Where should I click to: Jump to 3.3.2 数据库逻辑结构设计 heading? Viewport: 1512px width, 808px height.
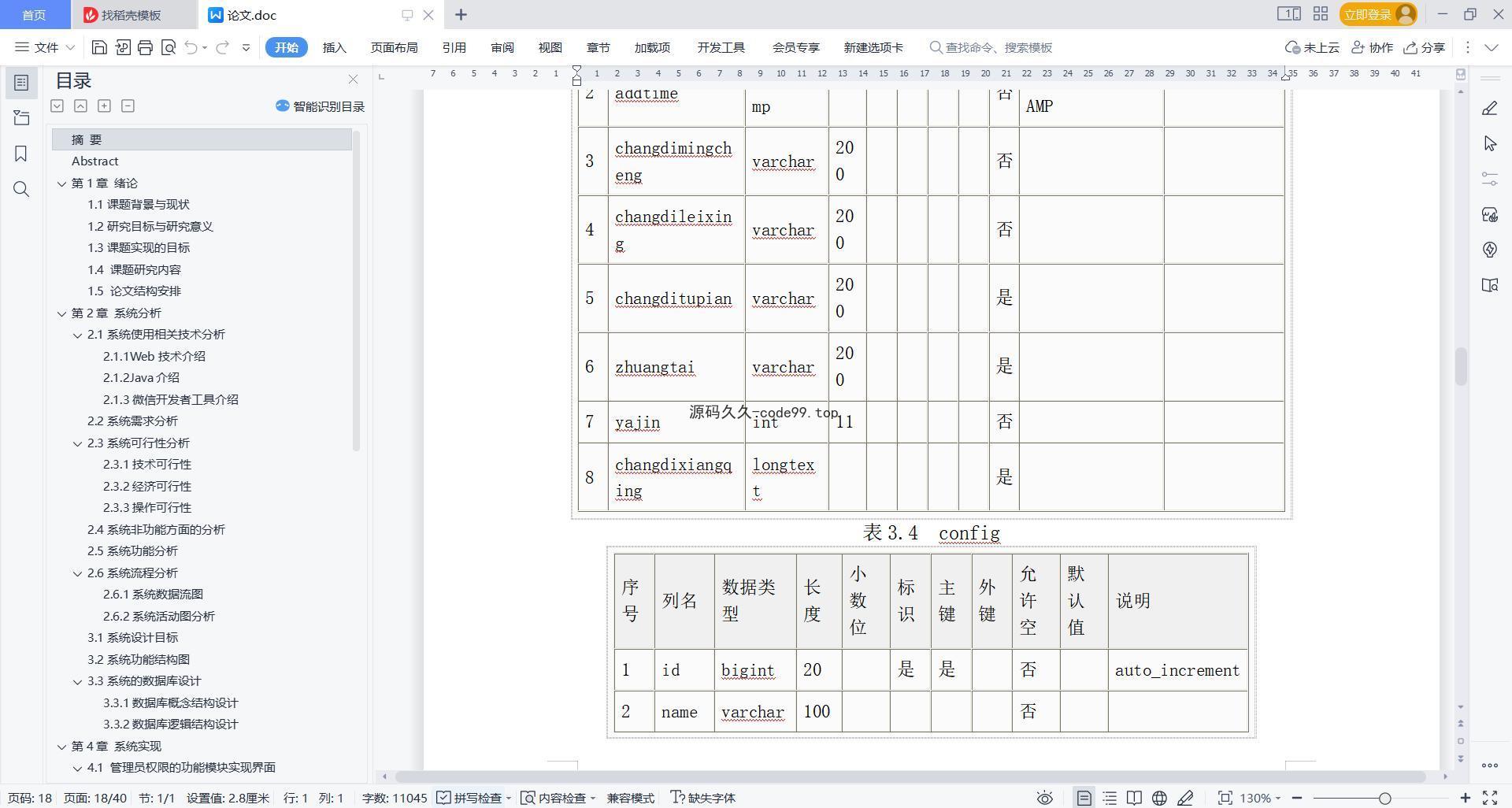click(x=170, y=725)
